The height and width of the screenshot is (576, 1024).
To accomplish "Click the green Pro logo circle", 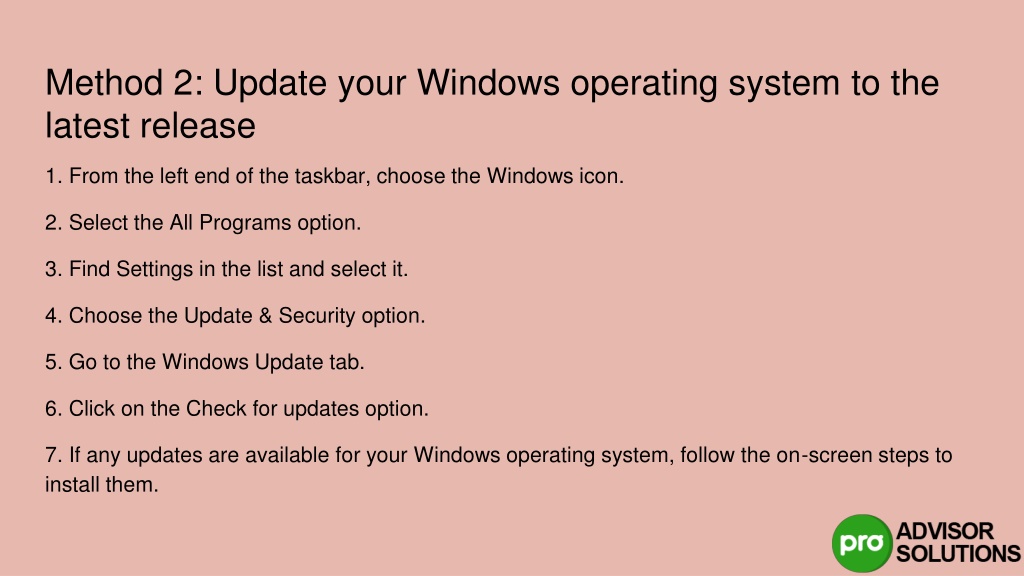I will pos(861,543).
